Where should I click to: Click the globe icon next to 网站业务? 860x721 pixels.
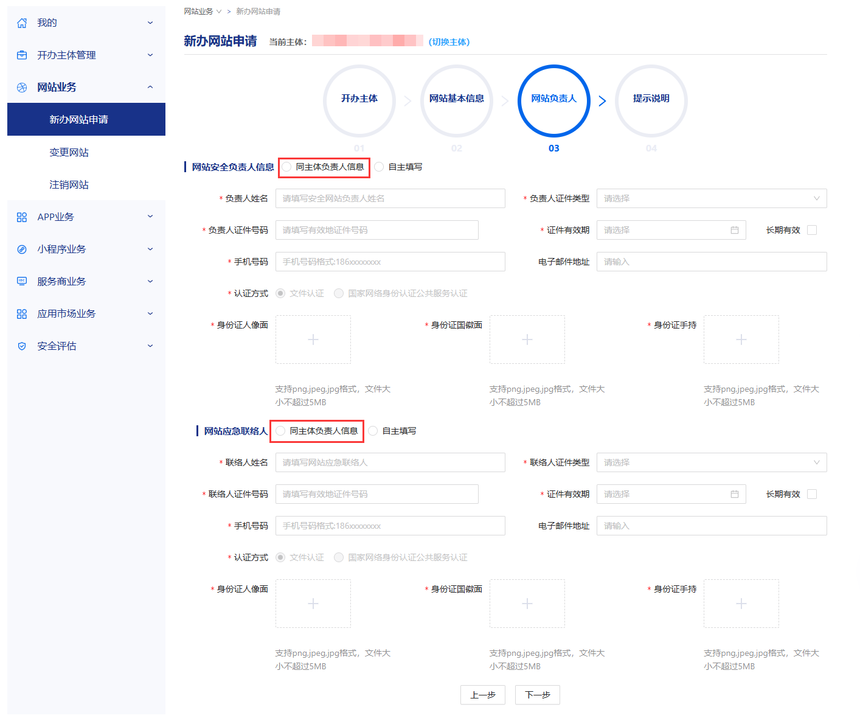(22, 88)
